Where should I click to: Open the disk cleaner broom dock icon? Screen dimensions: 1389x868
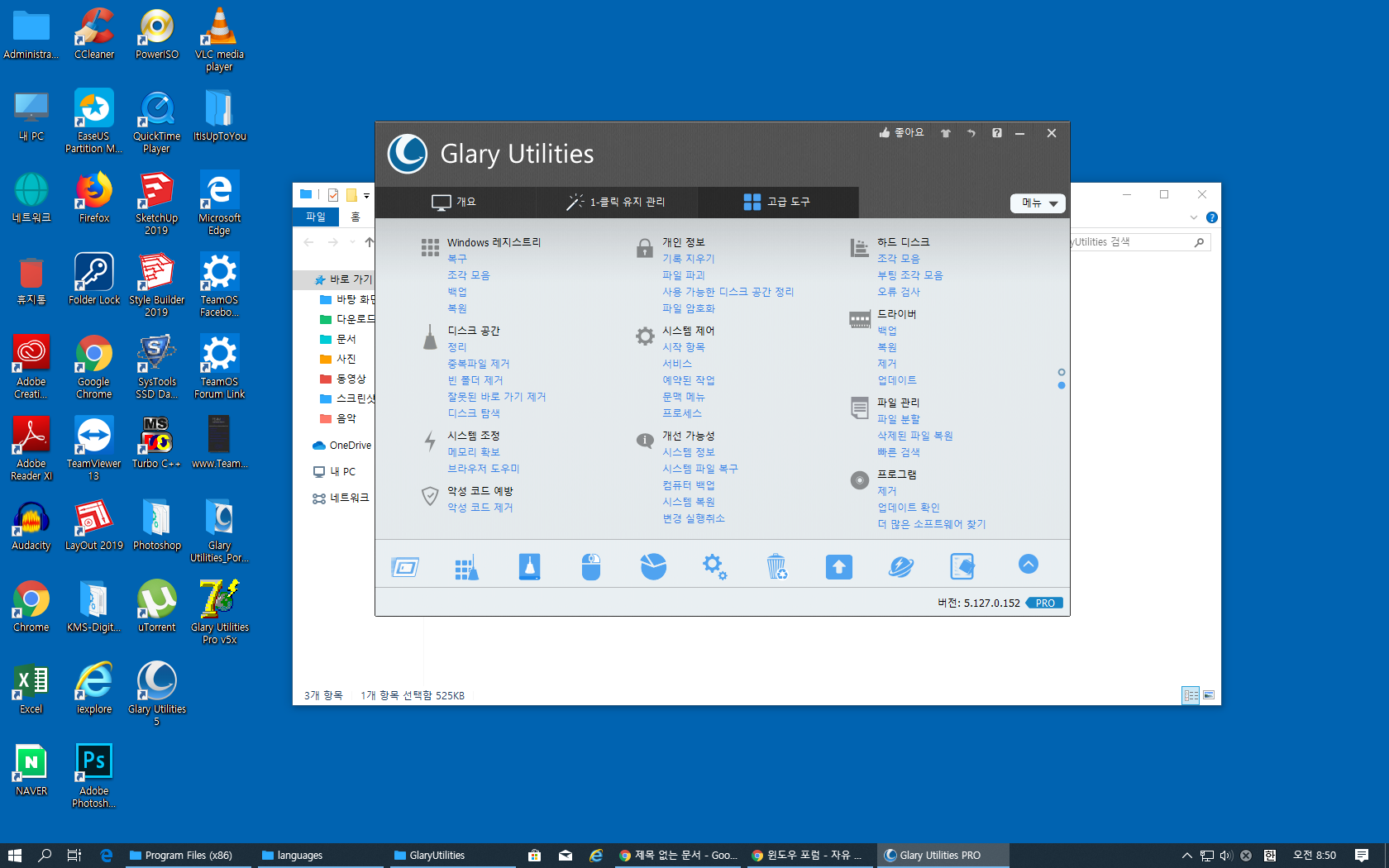pyautogui.click(x=529, y=567)
